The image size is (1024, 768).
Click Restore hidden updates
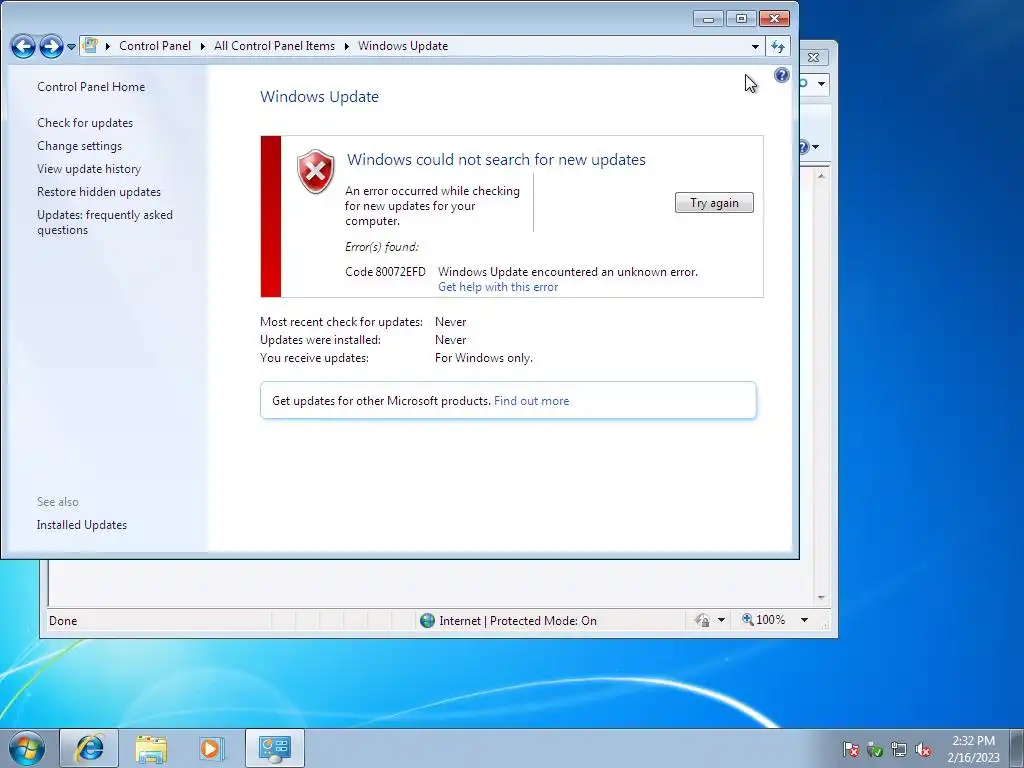coord(99,192)
